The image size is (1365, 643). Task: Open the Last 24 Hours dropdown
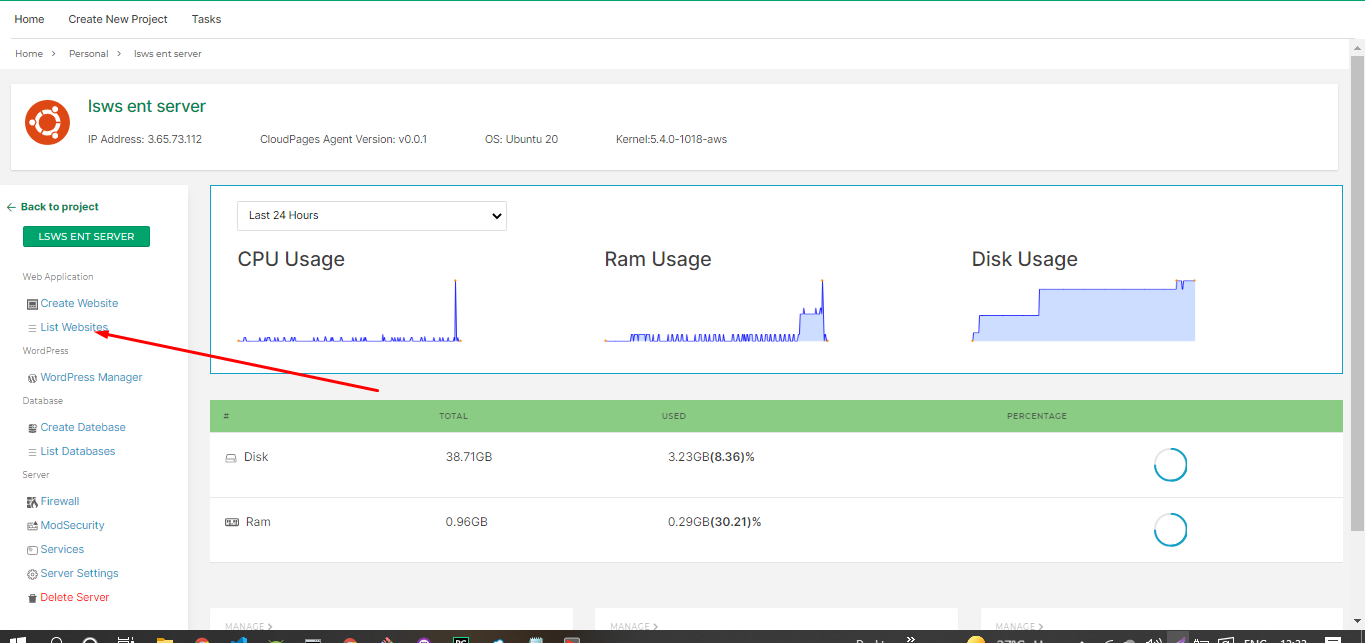[371, 215]
